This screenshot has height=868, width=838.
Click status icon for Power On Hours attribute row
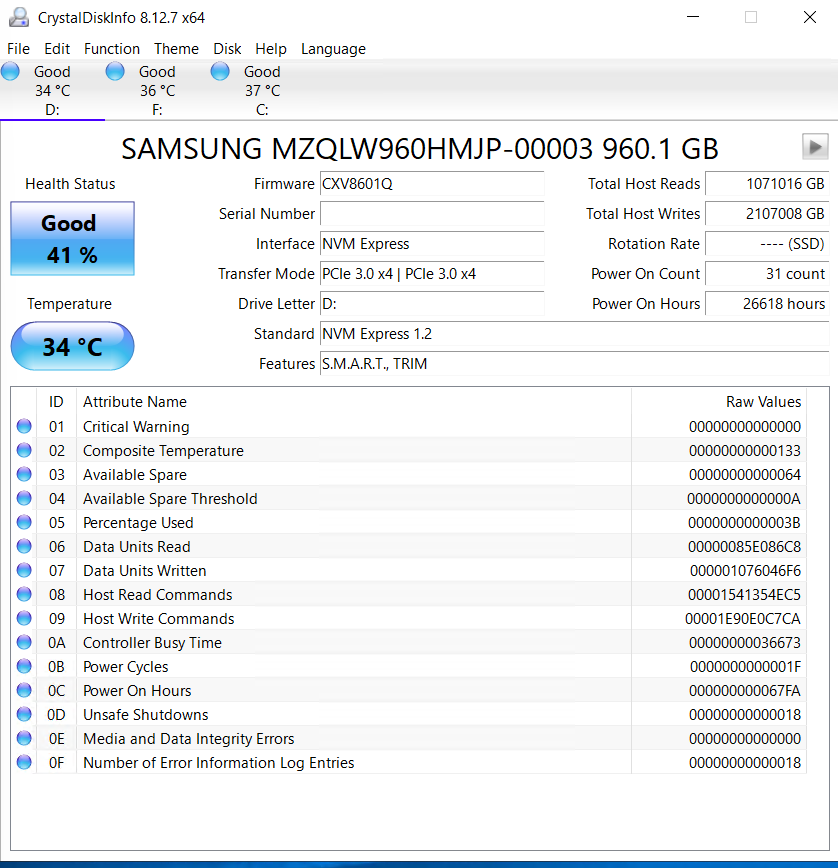(24, 690)
